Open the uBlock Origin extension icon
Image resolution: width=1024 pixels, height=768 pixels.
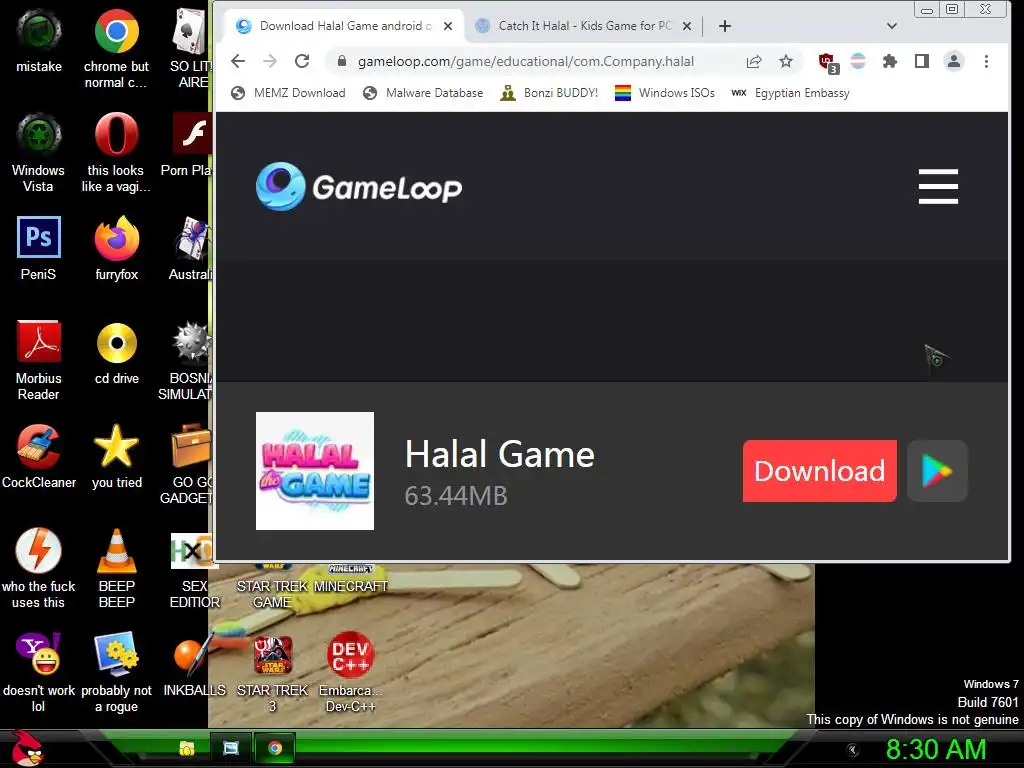(x=828, y=63)
